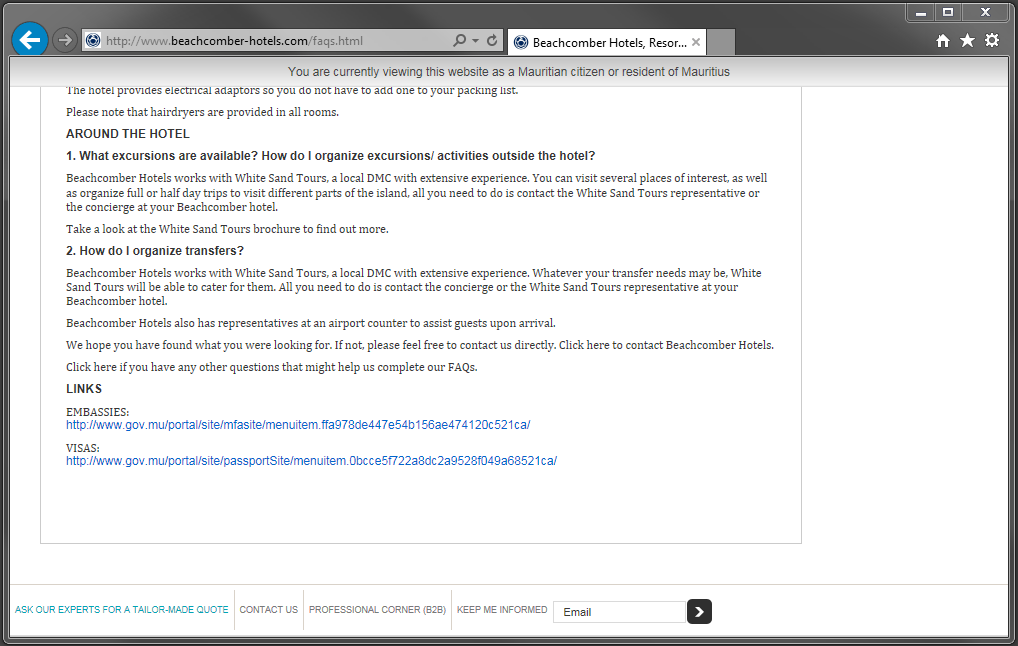Click the Mauritian citizen viewing notice banner
The image size is (1018, 646).
tap(509, 72)
